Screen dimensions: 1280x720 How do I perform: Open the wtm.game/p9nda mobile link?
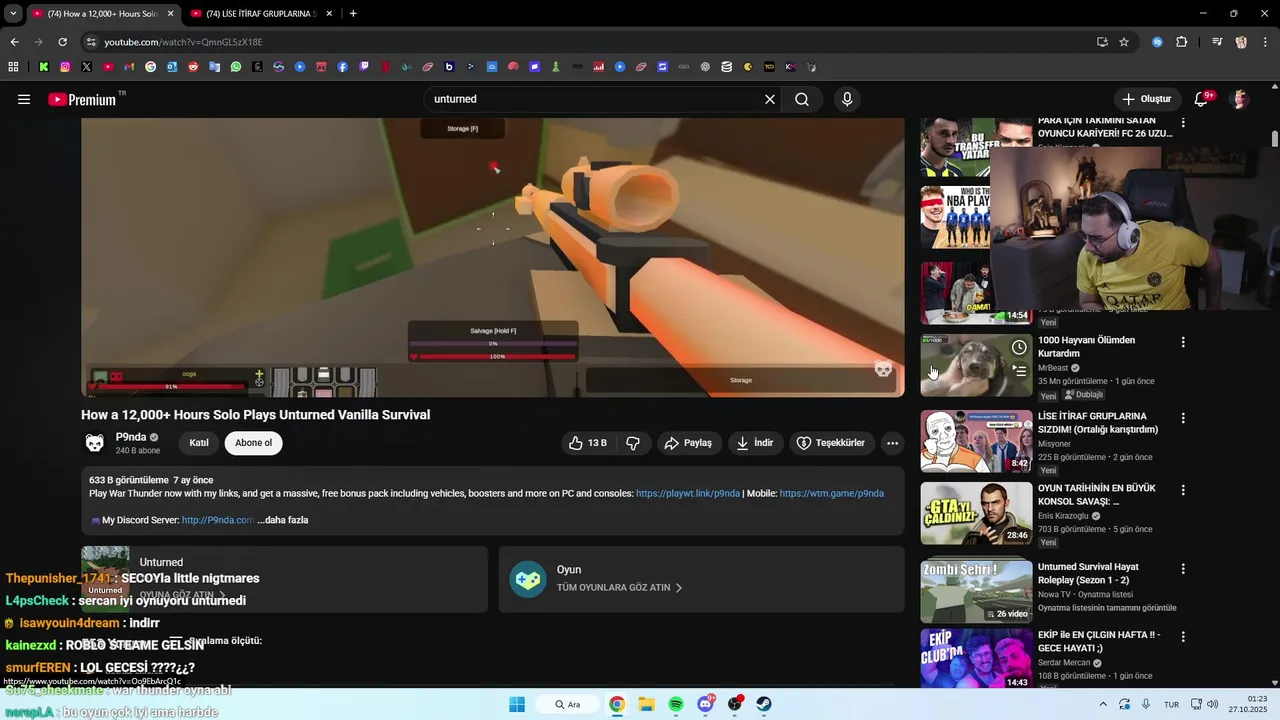[x=832, y=493]
